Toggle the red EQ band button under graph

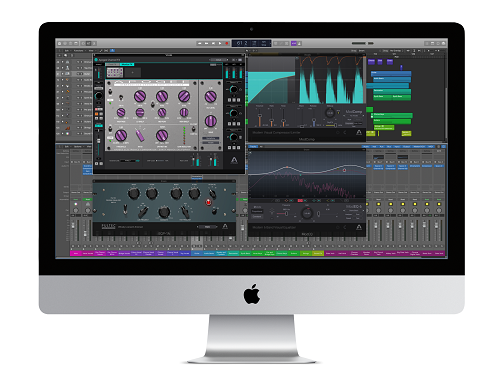coord(300,200)
